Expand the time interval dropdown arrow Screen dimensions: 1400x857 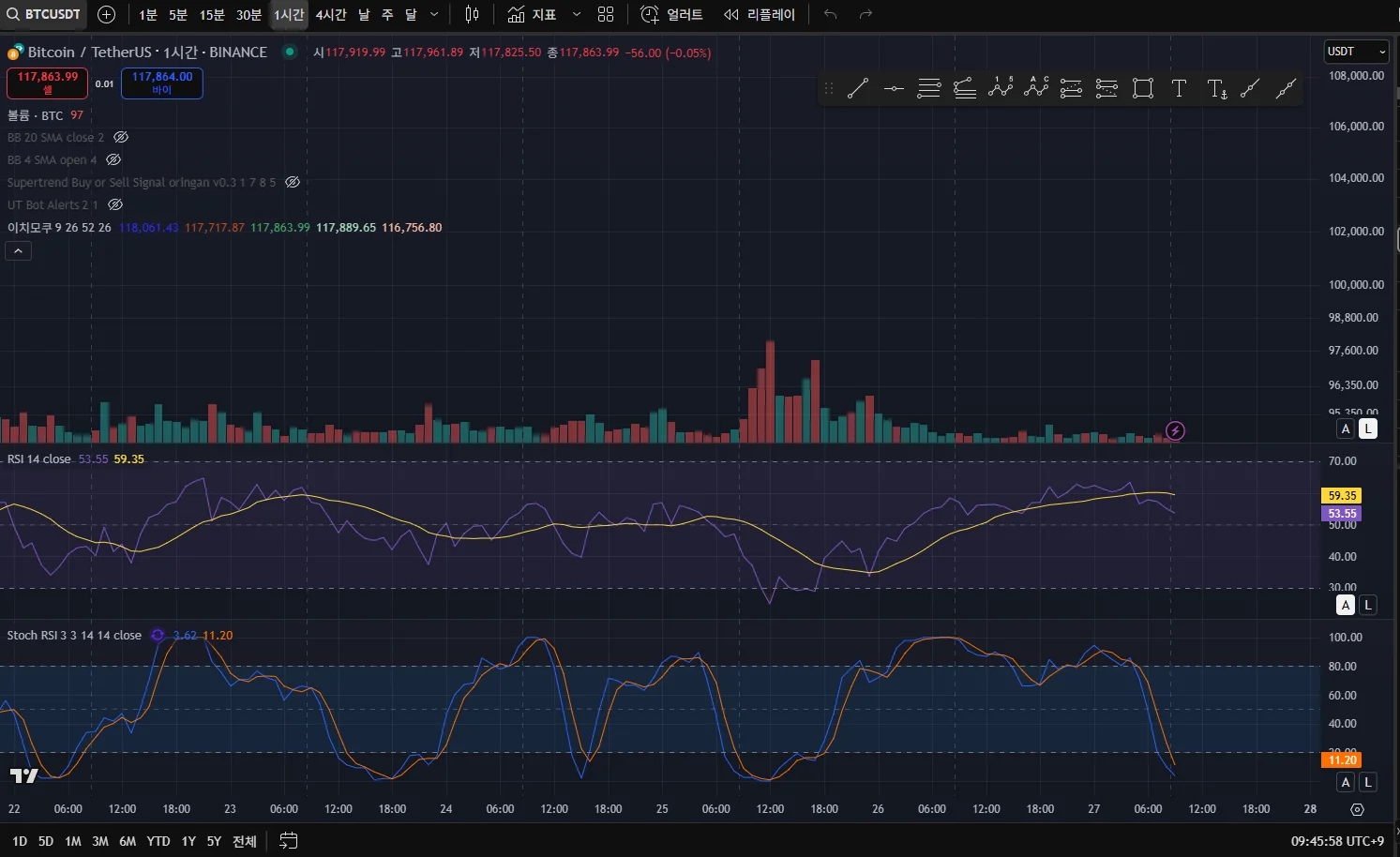pos(434,14)
